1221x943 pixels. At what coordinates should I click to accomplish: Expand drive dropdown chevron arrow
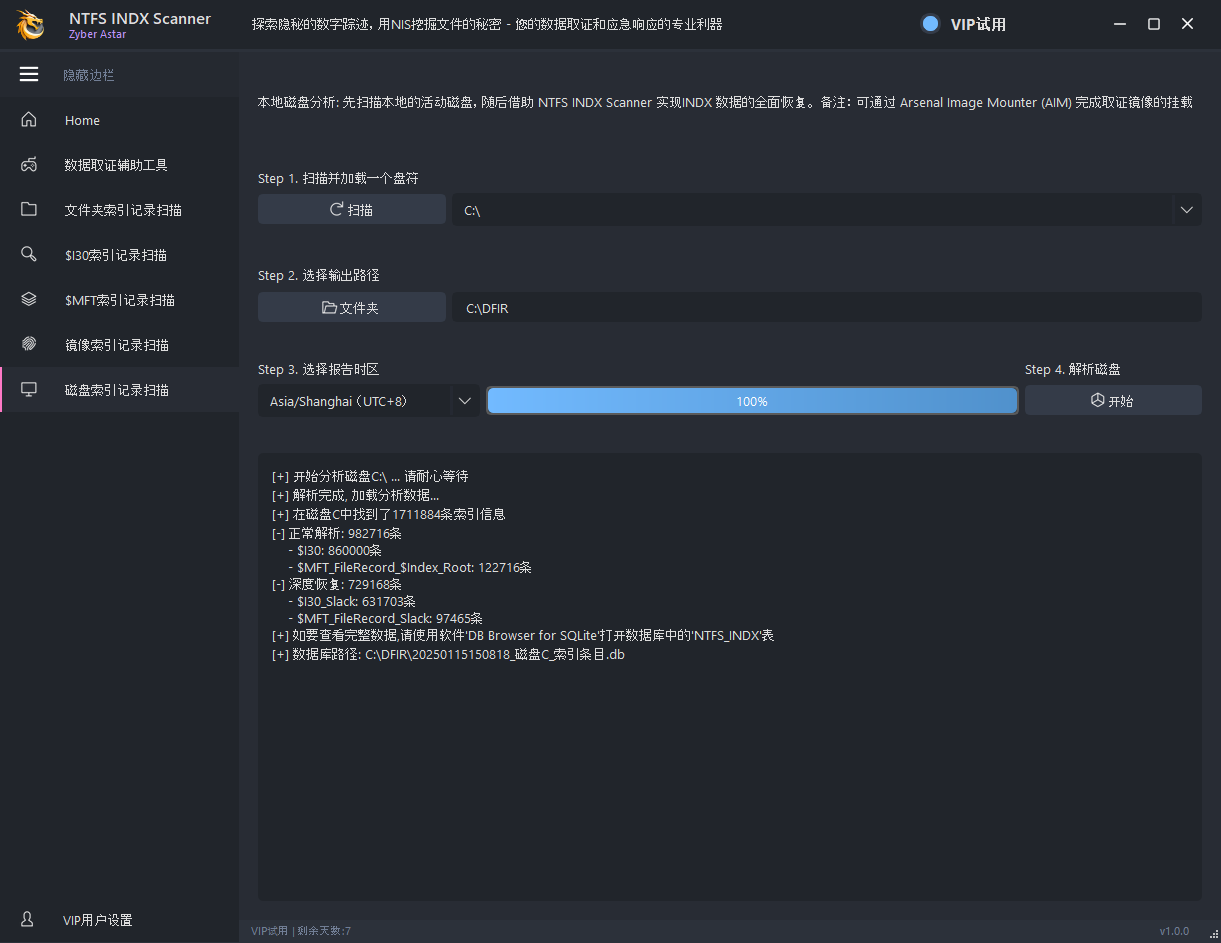1187,210
